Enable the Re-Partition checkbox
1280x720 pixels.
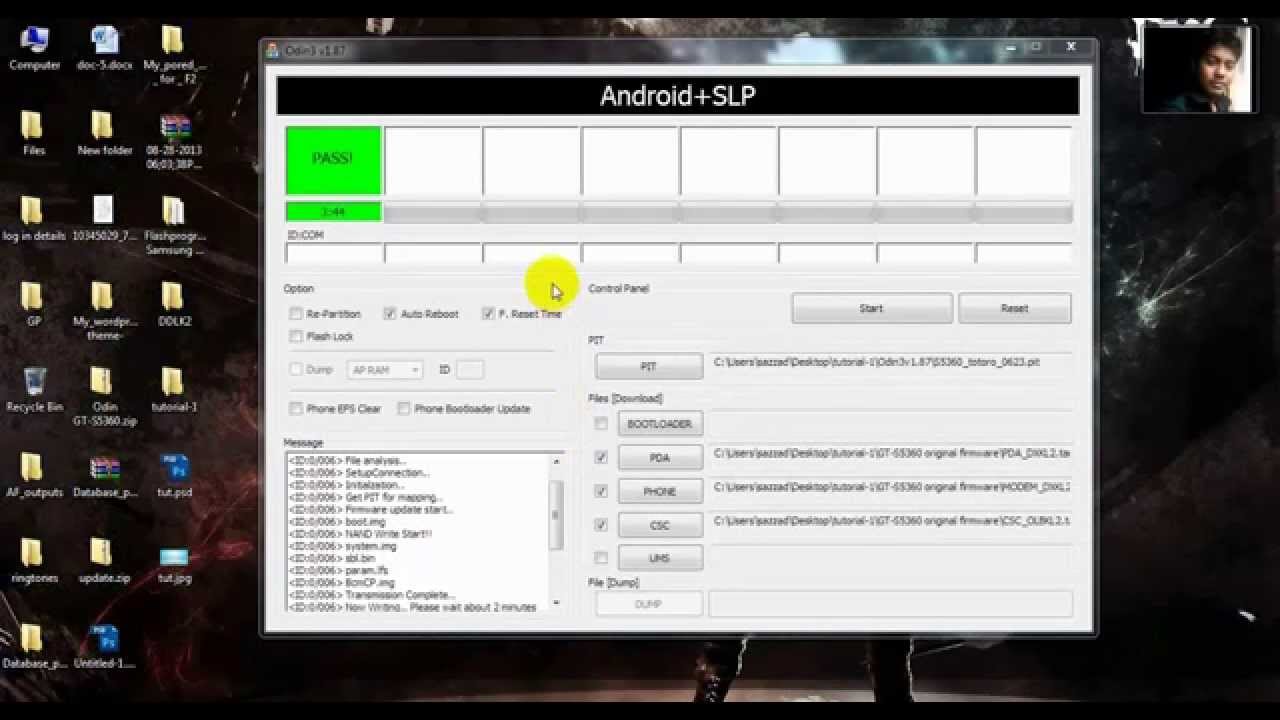[x=296, y=314]
